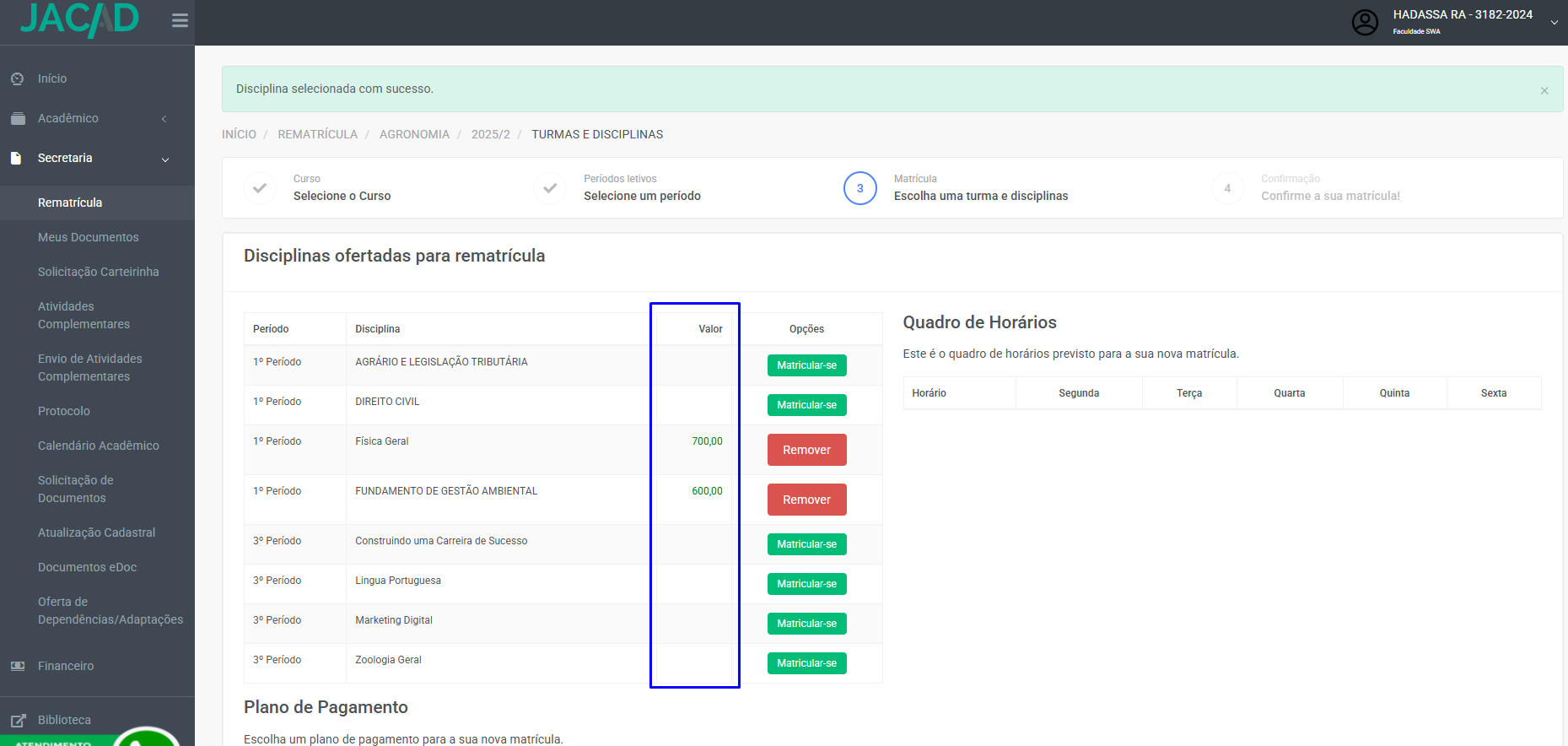Click the Financeiro money icon
The height and width of the screenshot is (746, 1568).
[x=18, y=666]
